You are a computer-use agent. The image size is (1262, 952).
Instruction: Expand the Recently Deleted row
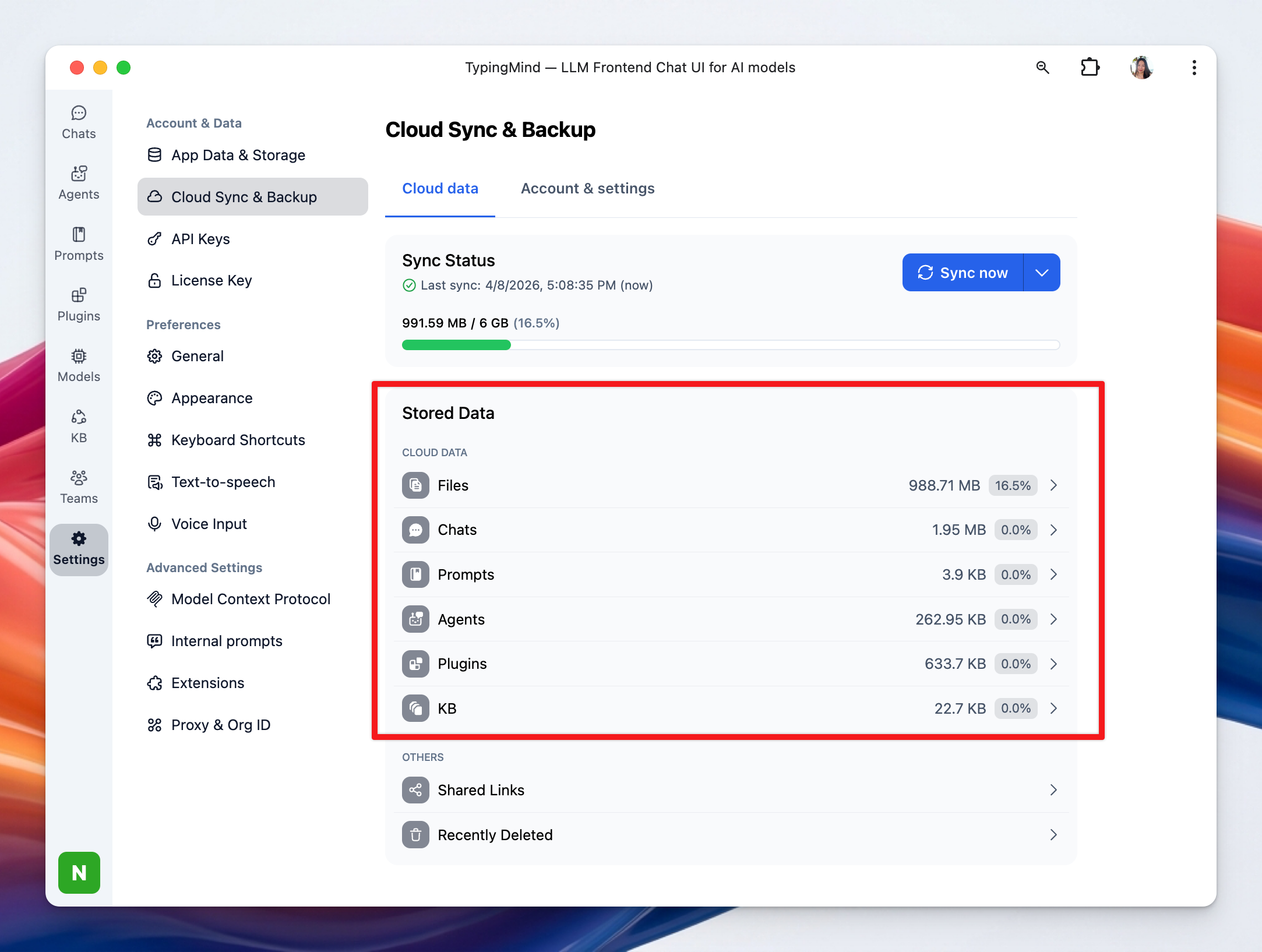pos(1053,835)
